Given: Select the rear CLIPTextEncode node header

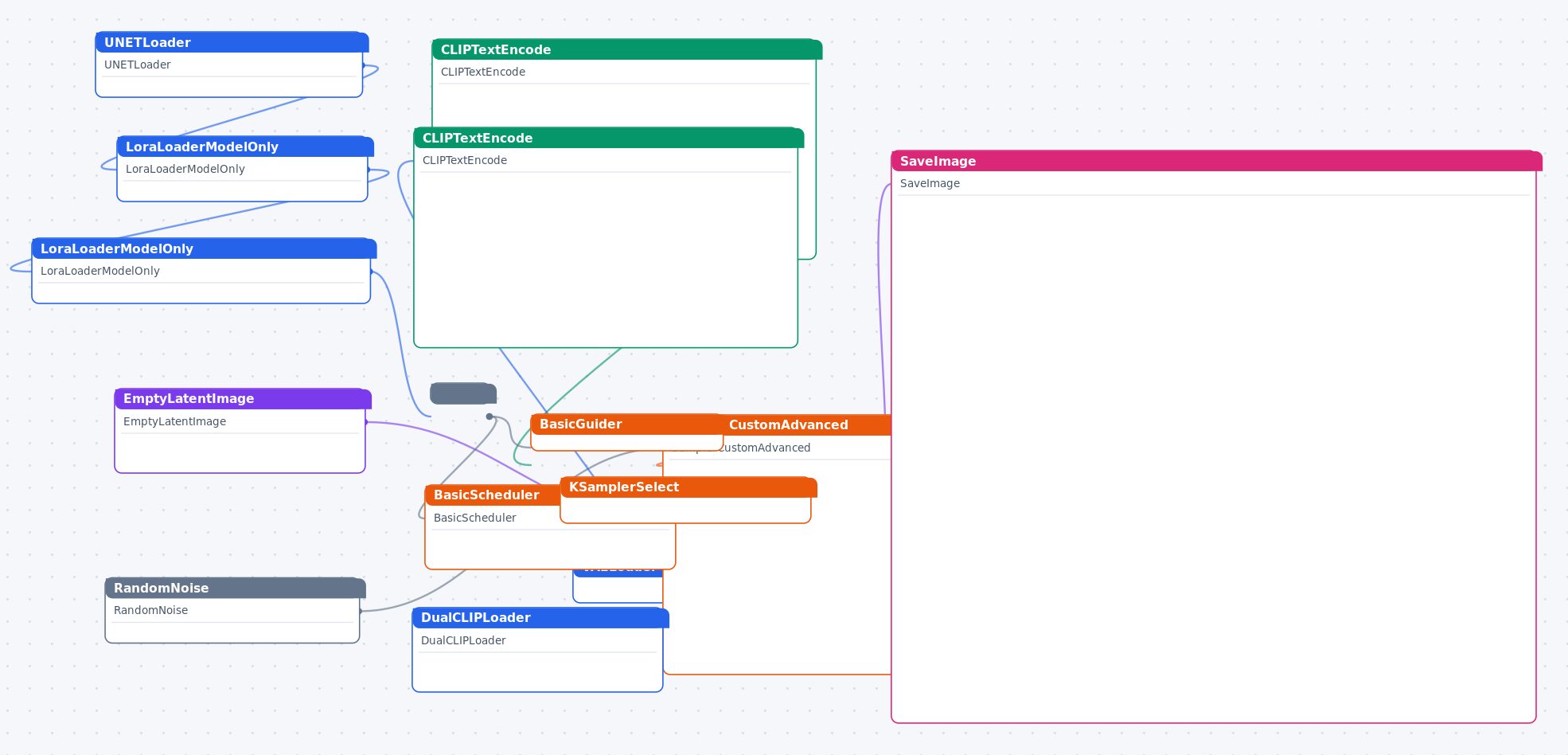Looking at the screenshot, I should tap(627, 49).
